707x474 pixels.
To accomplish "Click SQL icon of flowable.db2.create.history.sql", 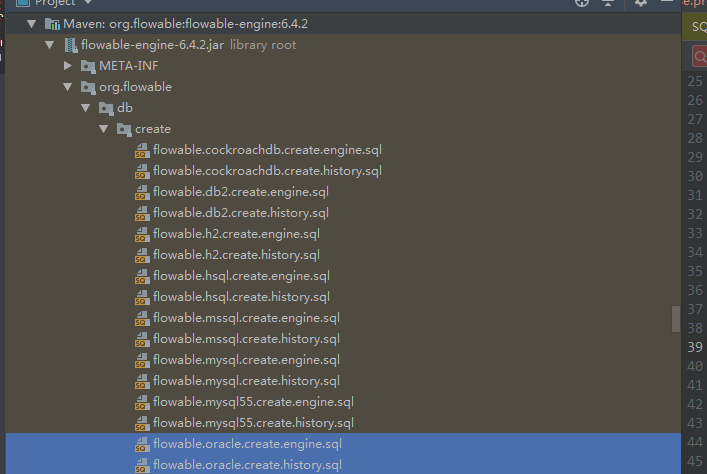I will click(x=142, y=214).
